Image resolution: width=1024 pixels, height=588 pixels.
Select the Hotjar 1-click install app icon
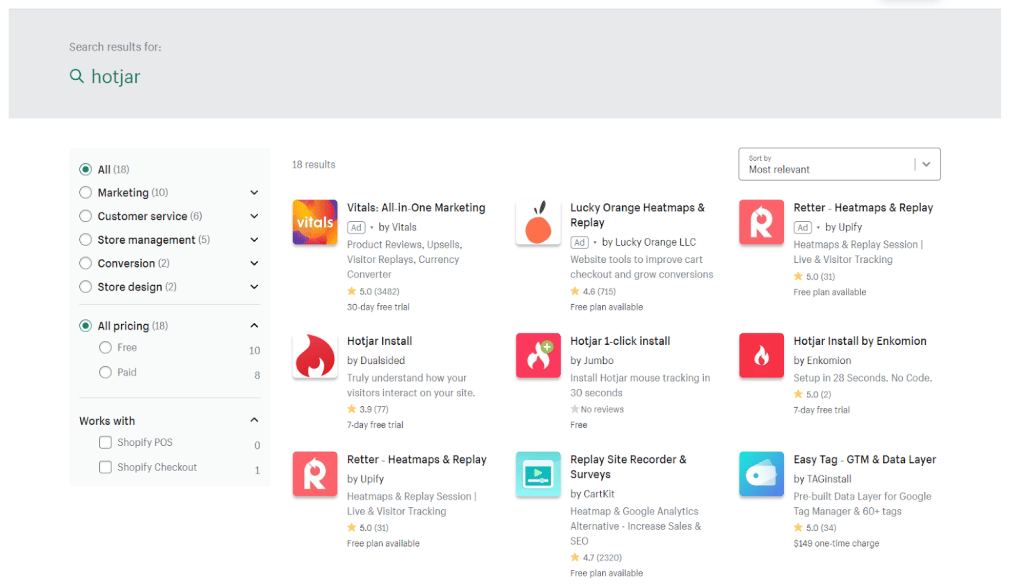coord(538,356)
